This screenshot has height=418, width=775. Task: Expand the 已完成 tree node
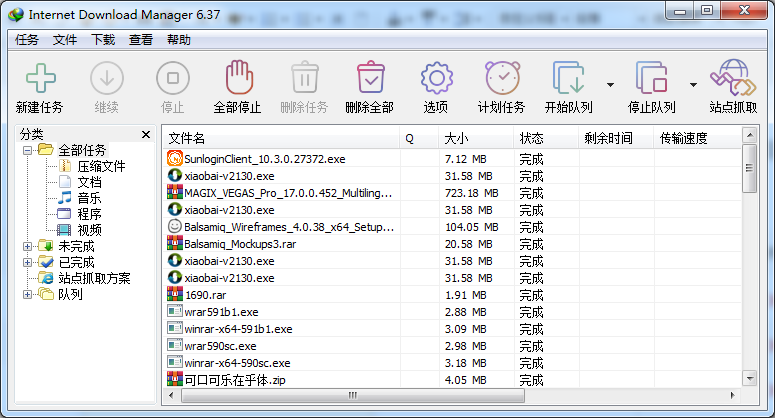[28, 262]
